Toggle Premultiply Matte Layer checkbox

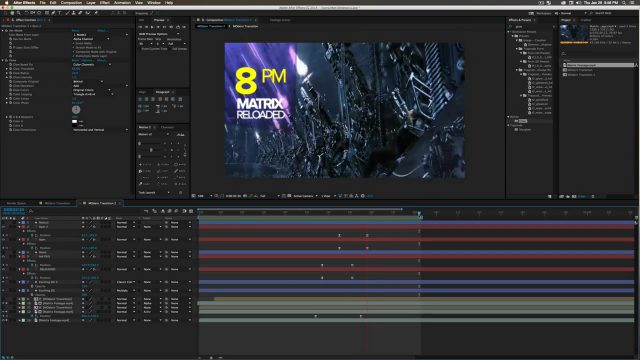click(x=74, y=56)
